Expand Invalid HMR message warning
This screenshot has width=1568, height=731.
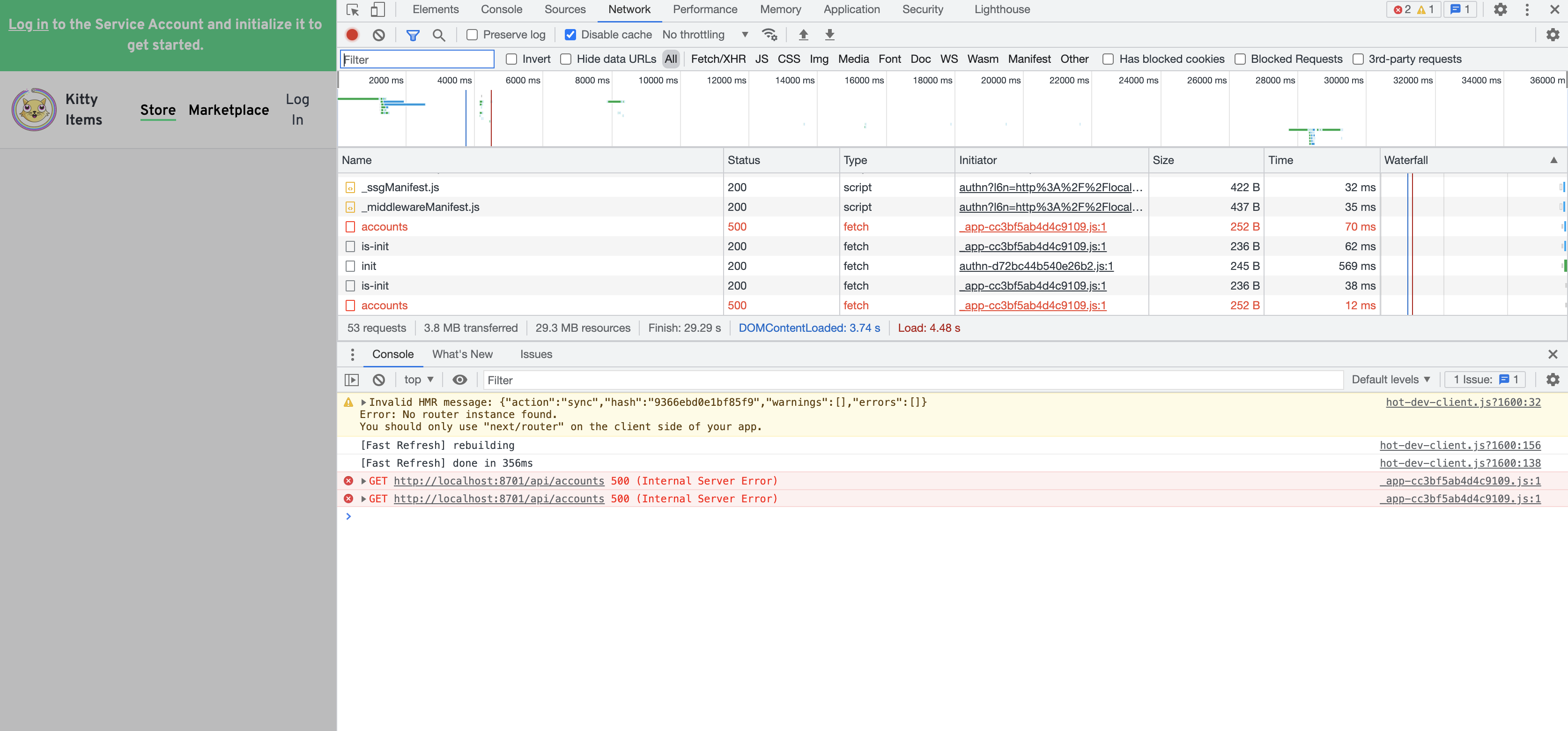[x=363, y=402]
